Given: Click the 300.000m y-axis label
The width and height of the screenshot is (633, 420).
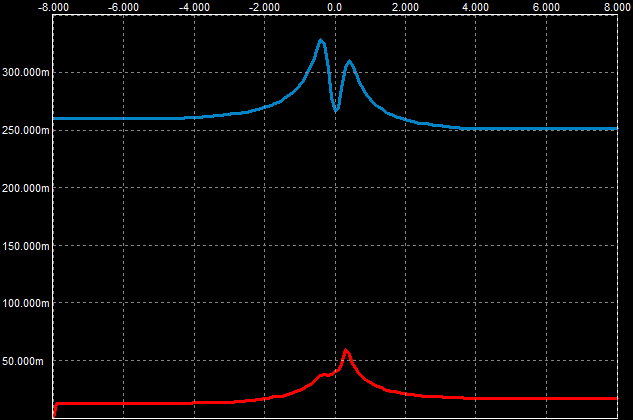Looking at the screenshot, I should click(x=26, y=73).
